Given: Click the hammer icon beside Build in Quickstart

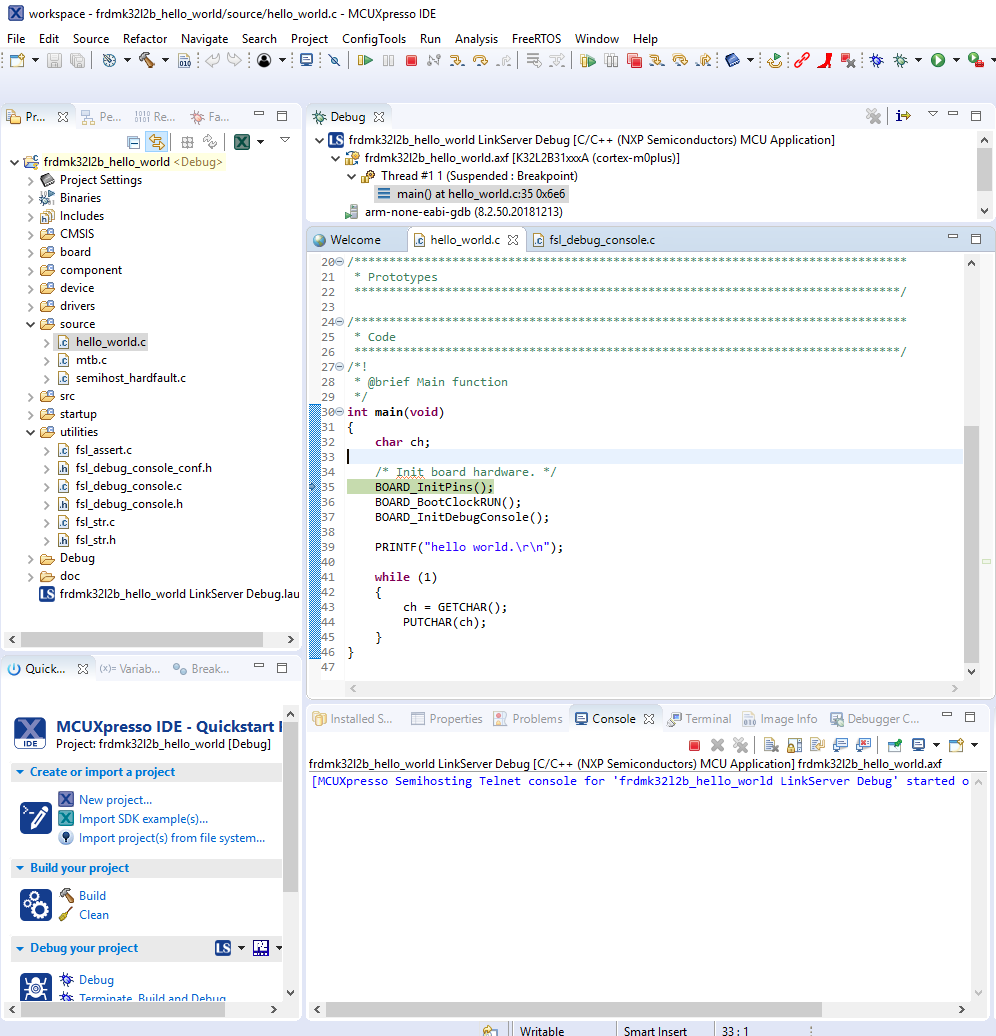Looking at the screenshot, I should (x=67, y=895).
